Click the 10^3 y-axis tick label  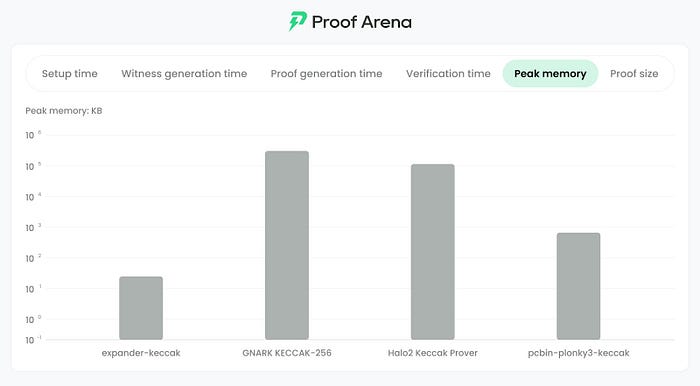coord(33,228)
